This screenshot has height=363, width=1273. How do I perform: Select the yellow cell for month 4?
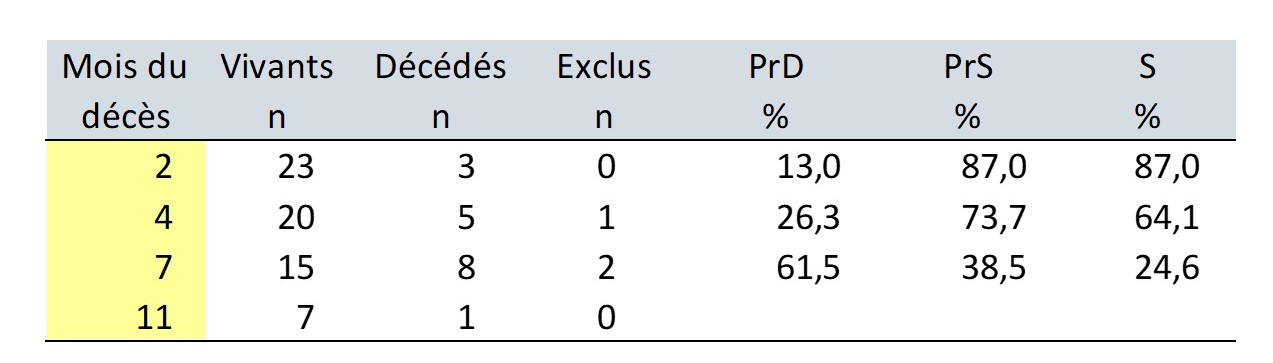pyautogui.click(x=126, y=216)
